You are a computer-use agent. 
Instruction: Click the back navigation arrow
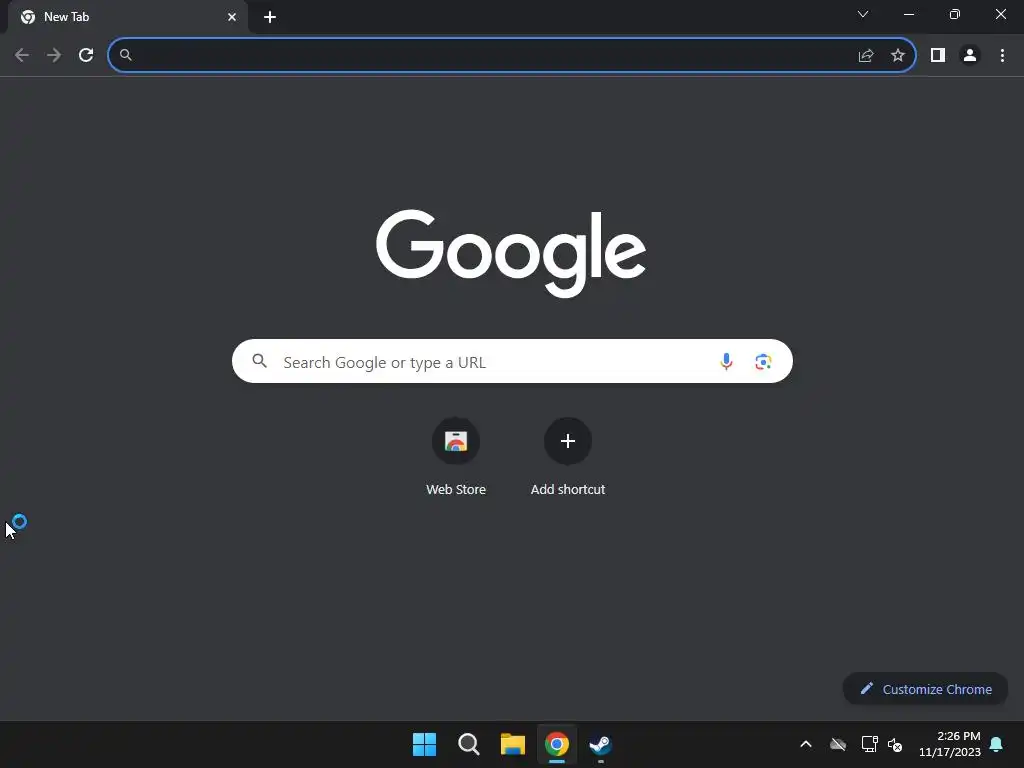22,55
